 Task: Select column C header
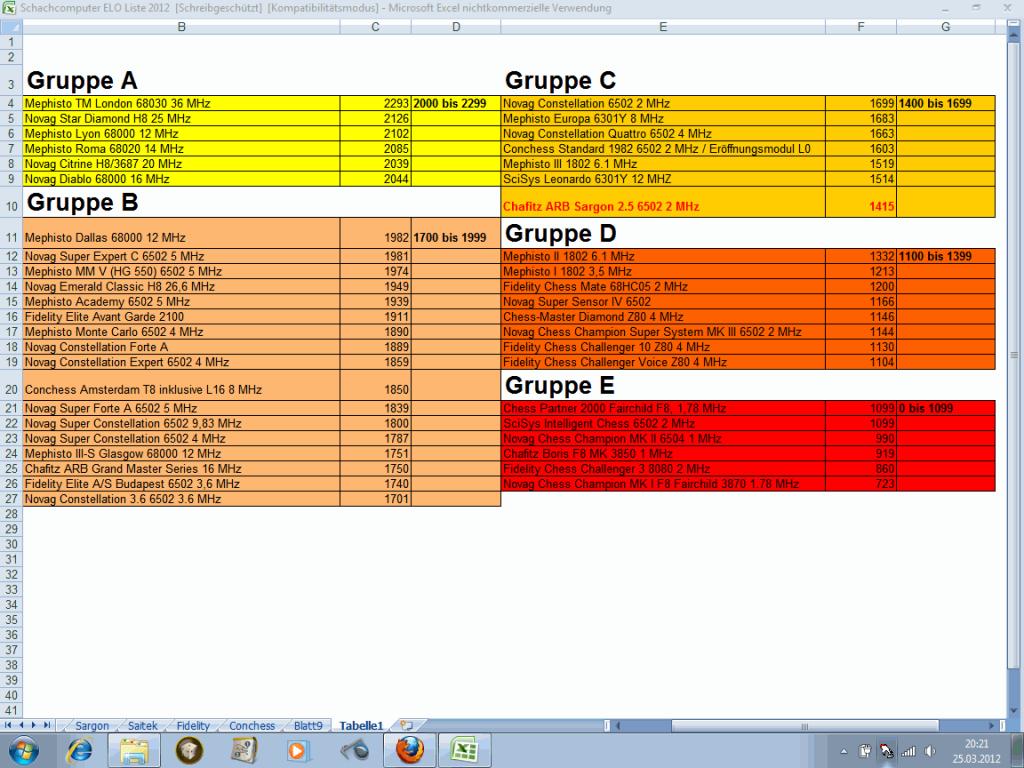point(376,27)
